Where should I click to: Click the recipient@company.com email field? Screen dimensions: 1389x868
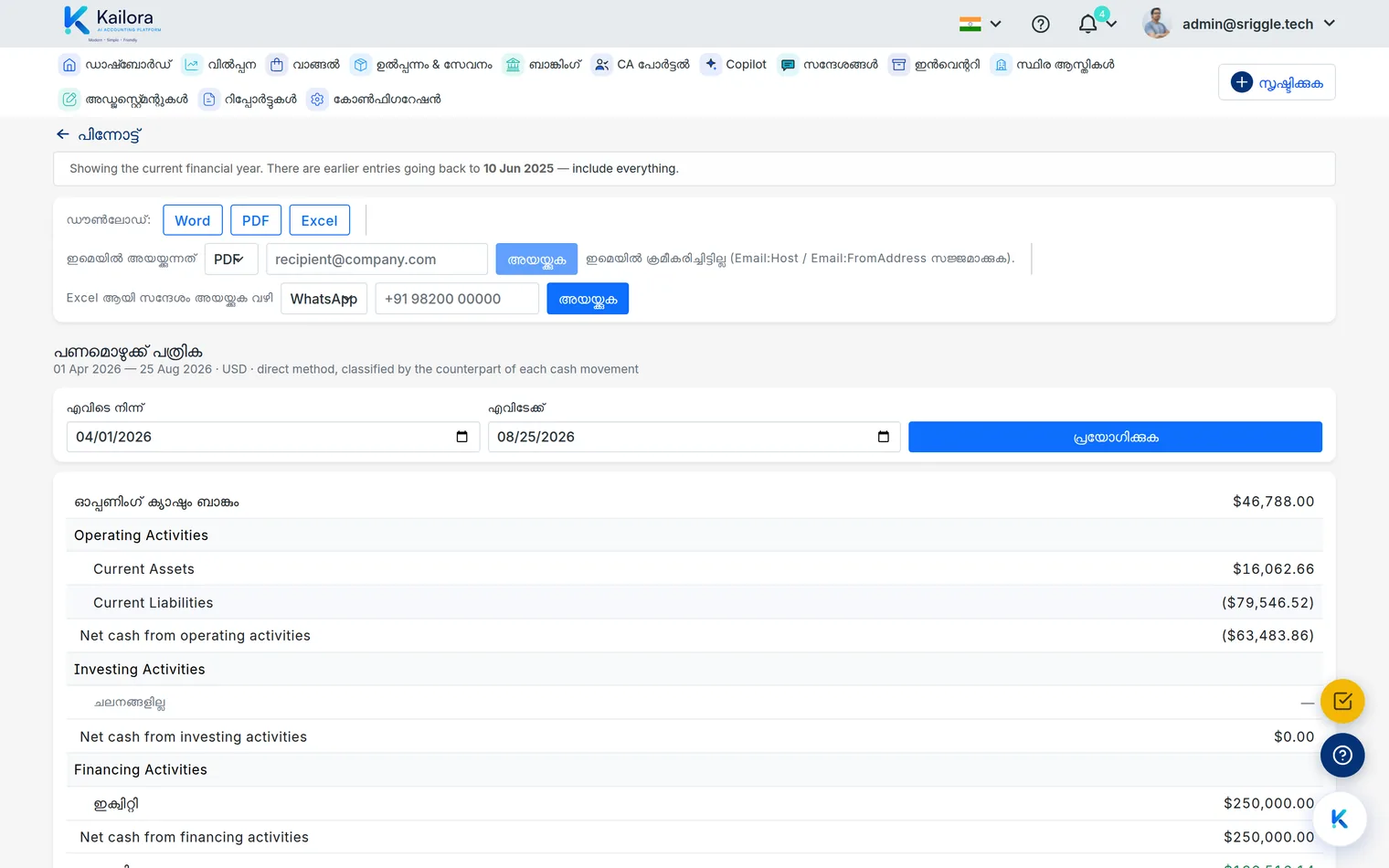377,259
